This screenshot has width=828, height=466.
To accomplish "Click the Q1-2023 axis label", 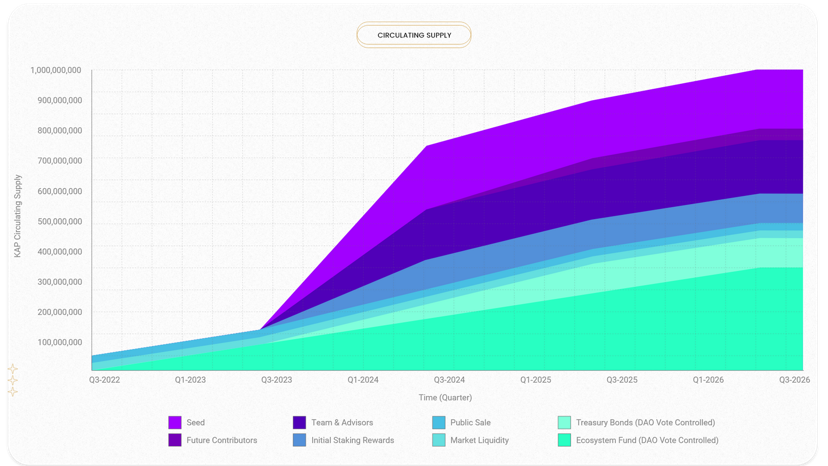I will [x=191, y=380].
